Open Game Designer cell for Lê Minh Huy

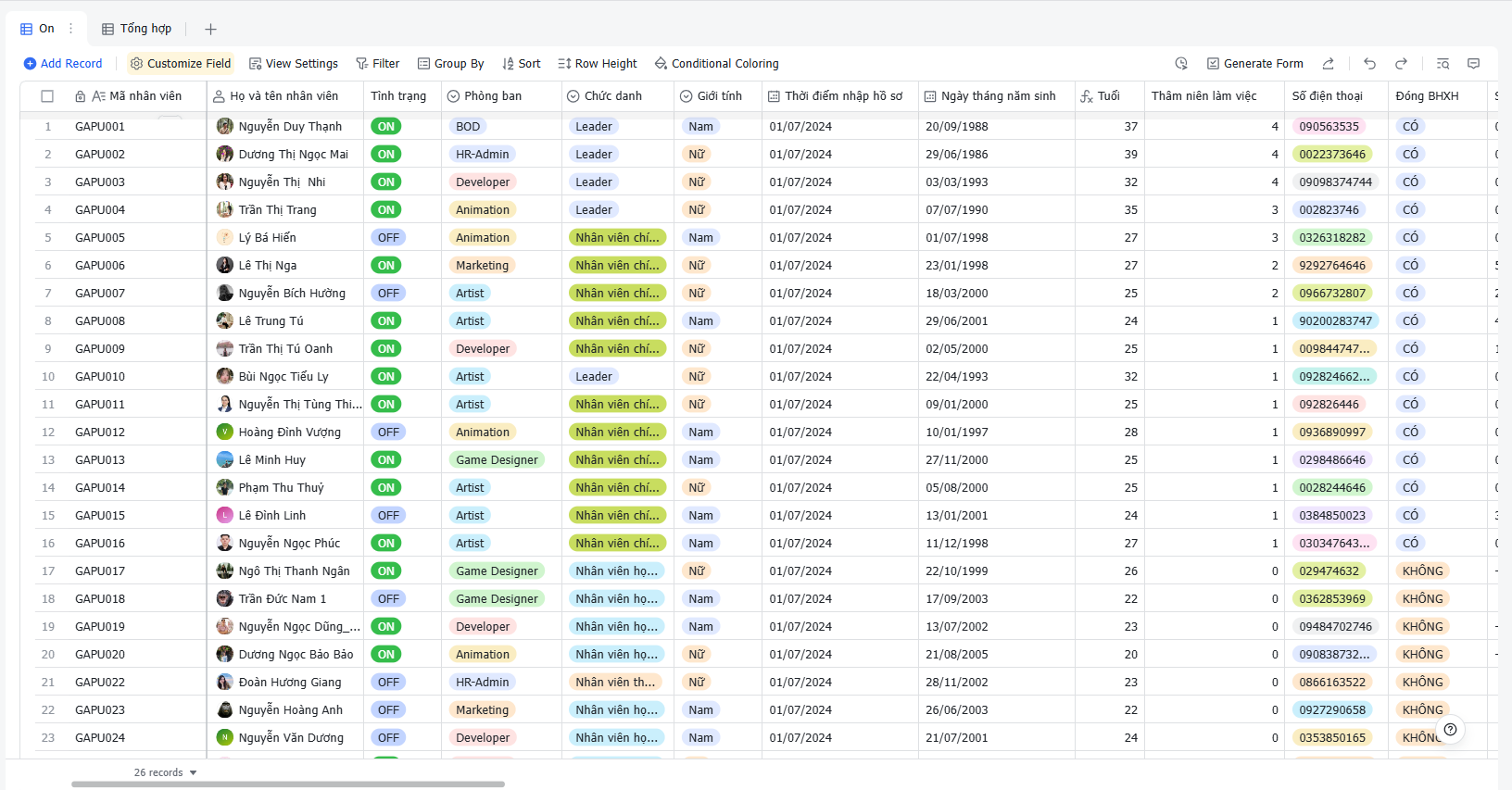501,459
